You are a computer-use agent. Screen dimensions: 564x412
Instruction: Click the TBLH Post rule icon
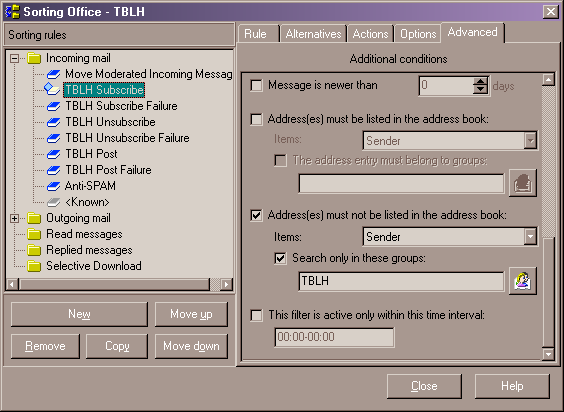point(54,154)
